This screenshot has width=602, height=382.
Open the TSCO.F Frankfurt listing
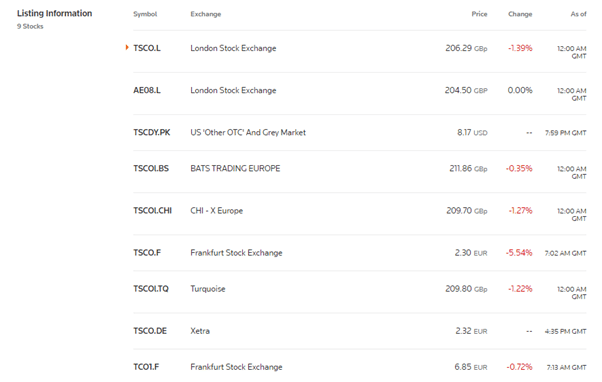pos(147,253)
